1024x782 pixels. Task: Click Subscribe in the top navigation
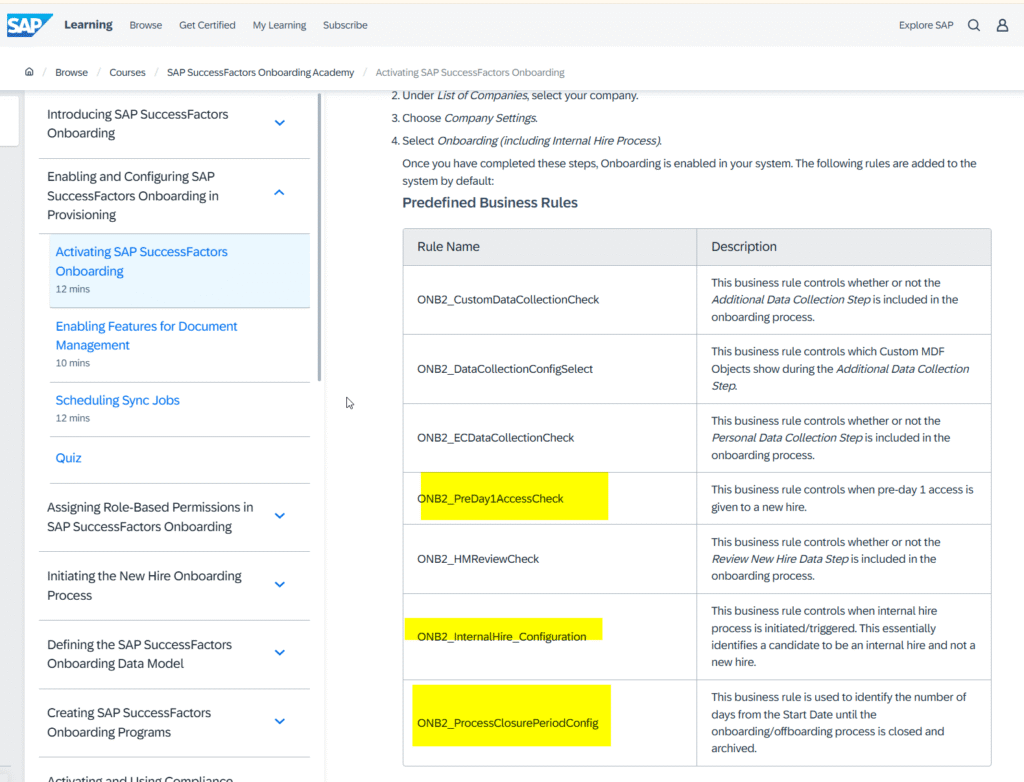point(345,25)
